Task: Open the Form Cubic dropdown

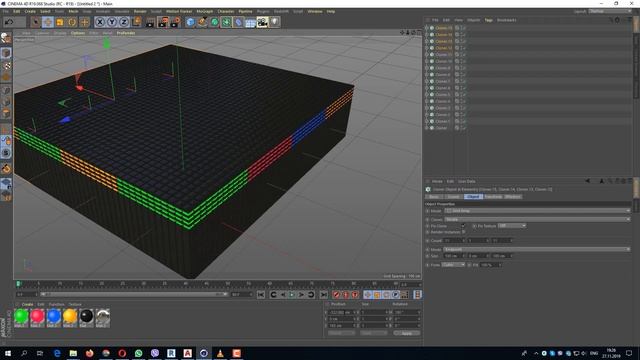Action: tap(453, 265)
